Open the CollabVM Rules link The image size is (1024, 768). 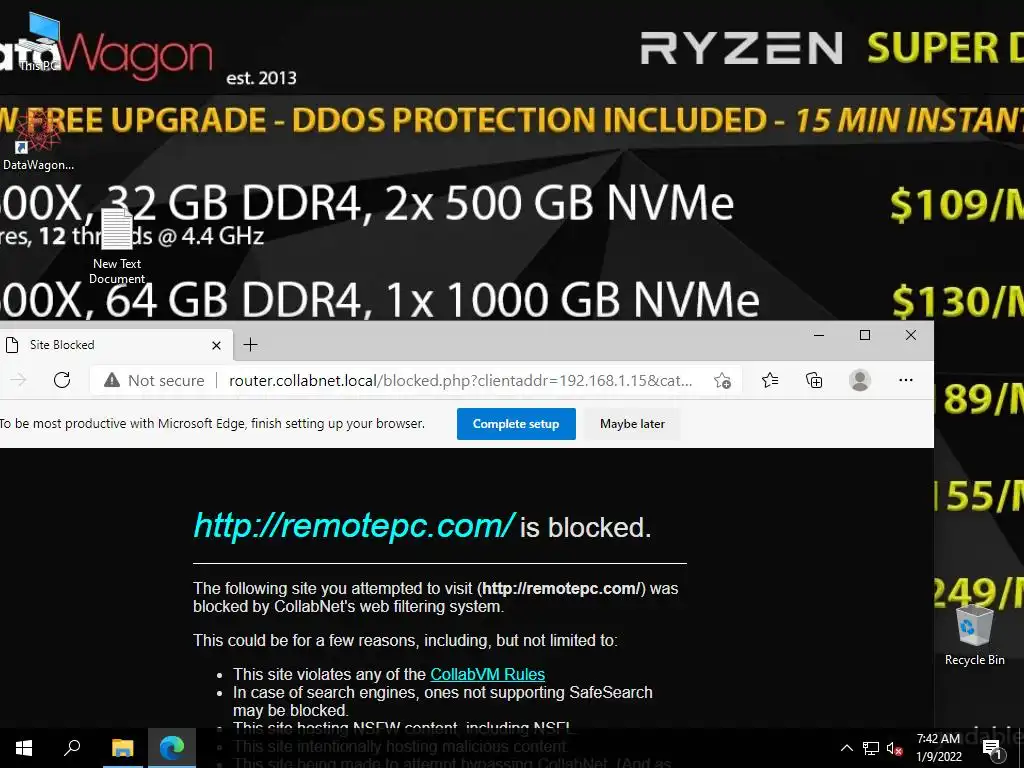click(x=487, y=674)
